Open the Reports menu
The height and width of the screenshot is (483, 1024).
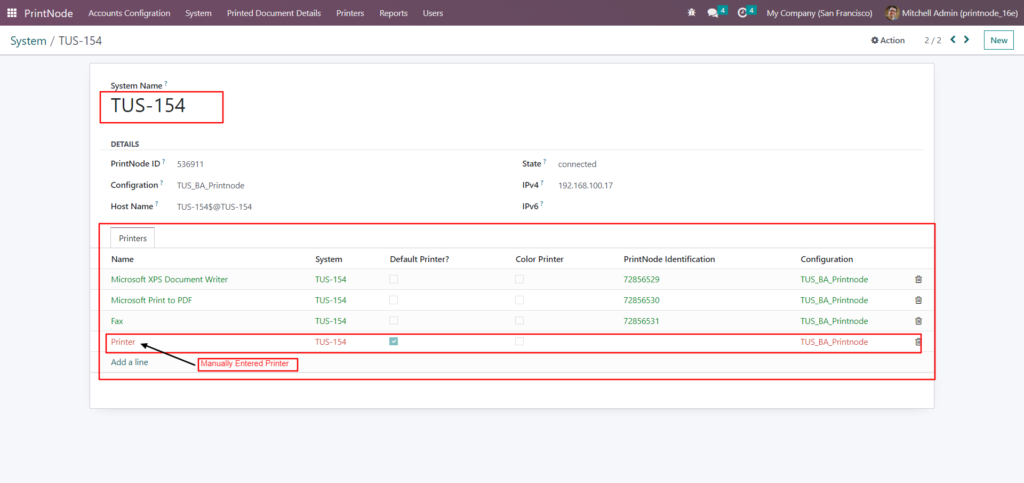[x=393, y=13]
